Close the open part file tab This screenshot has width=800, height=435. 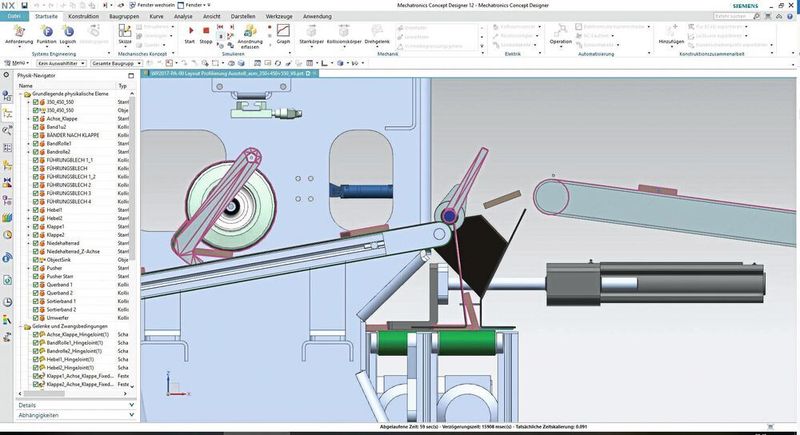[x=315, y=73]
